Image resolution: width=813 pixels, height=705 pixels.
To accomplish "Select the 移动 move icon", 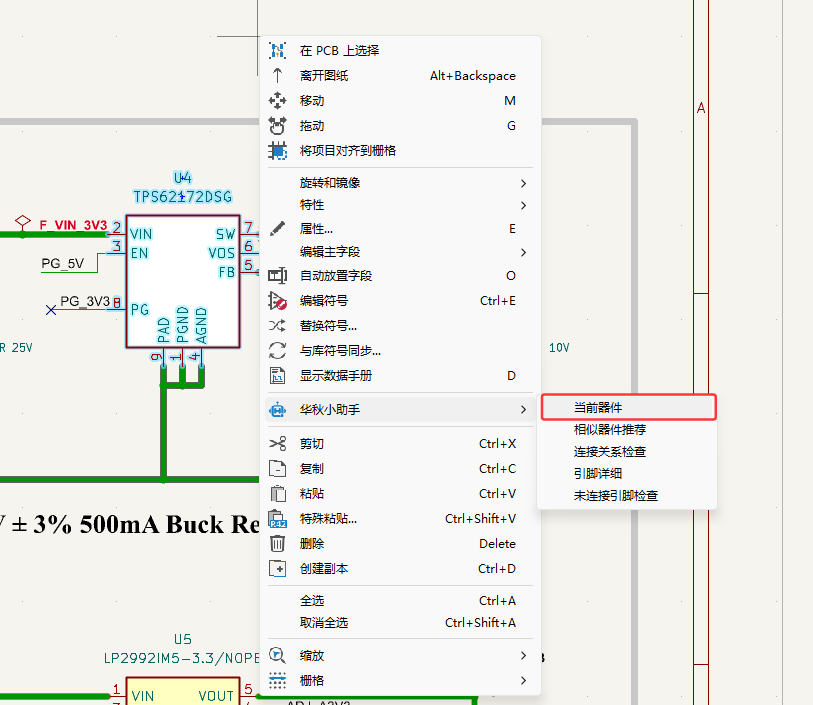I will 278,101.
